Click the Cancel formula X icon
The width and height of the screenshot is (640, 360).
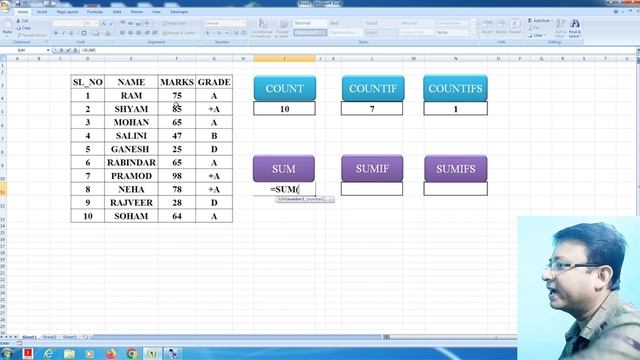(x=61, y=50)
